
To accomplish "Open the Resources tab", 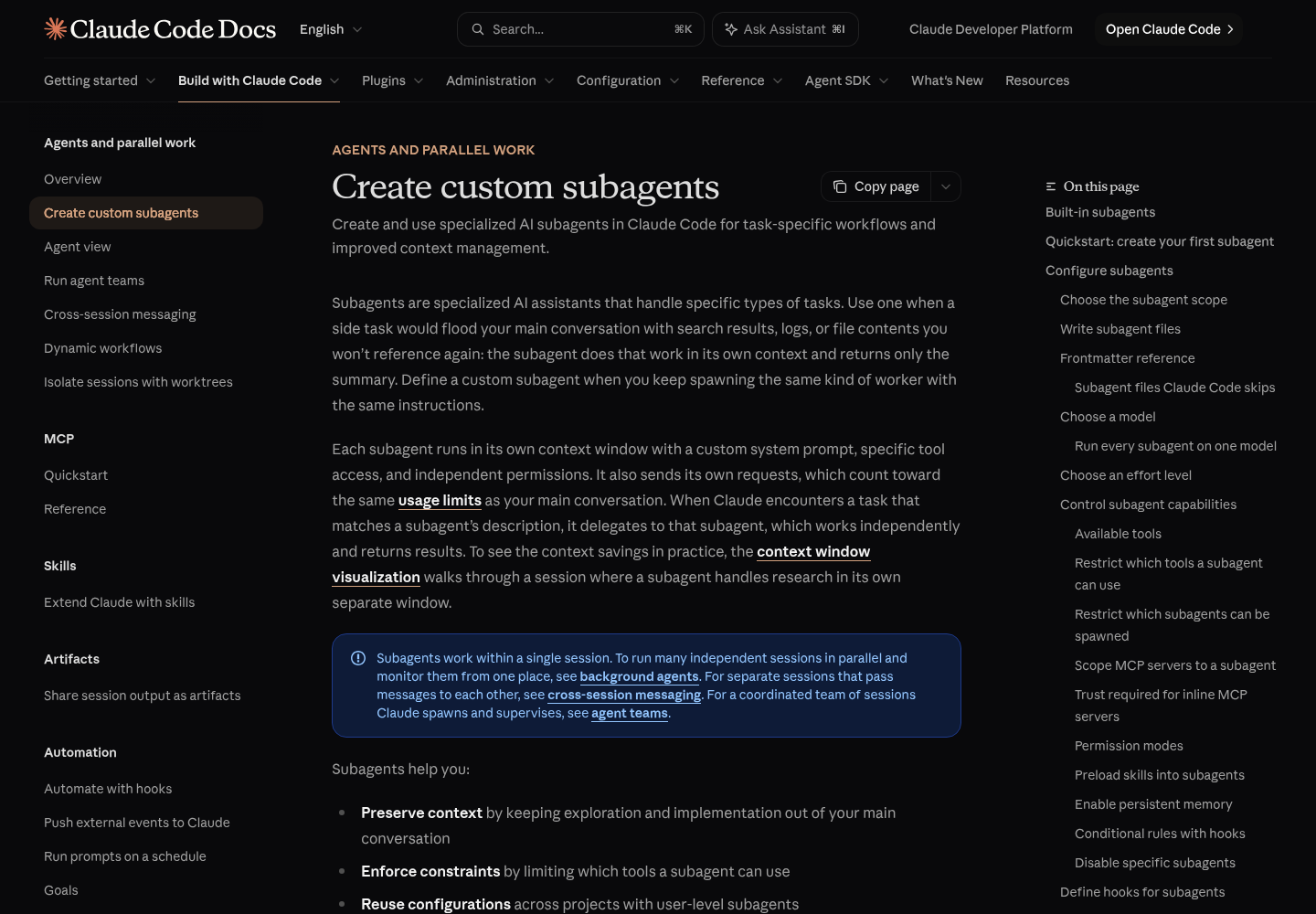I will [x=1037, y=80].
